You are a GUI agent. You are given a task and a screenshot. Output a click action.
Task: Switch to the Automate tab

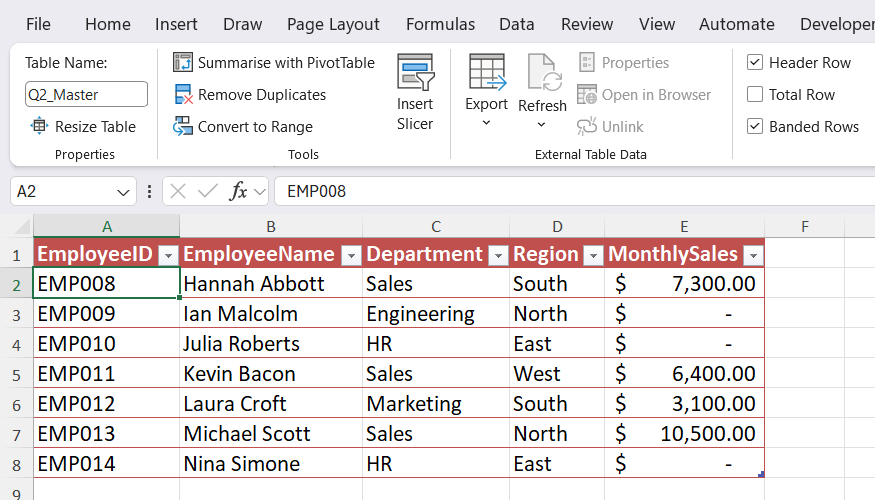coord(737,24)
